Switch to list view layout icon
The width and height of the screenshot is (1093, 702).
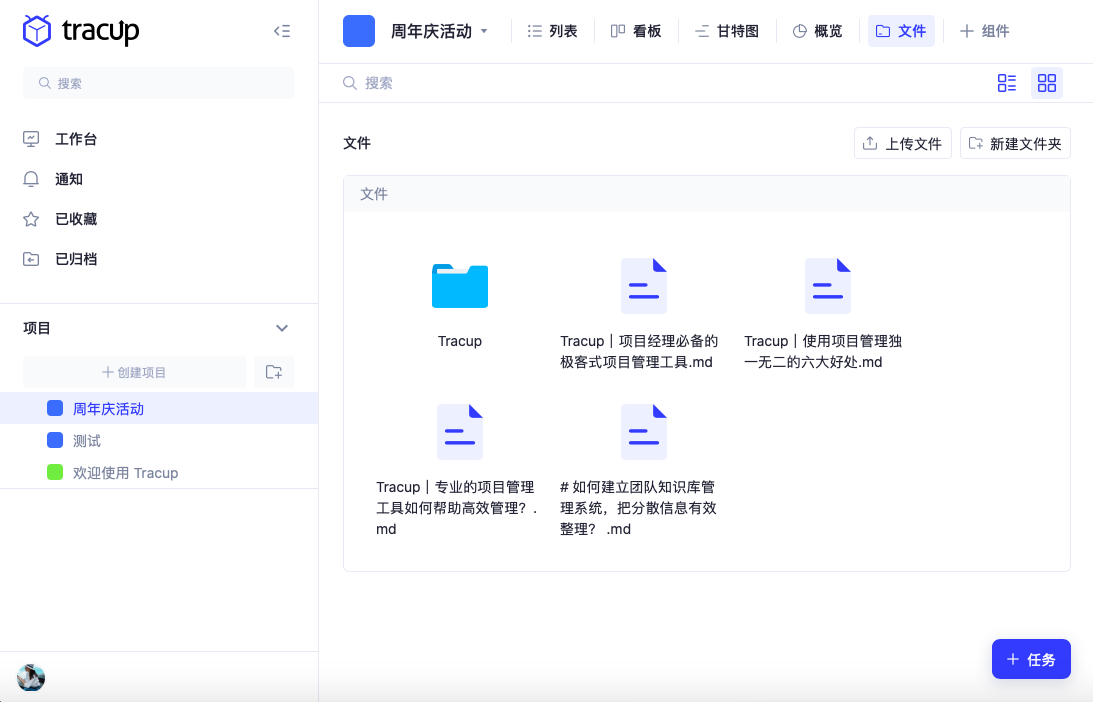1007,83
